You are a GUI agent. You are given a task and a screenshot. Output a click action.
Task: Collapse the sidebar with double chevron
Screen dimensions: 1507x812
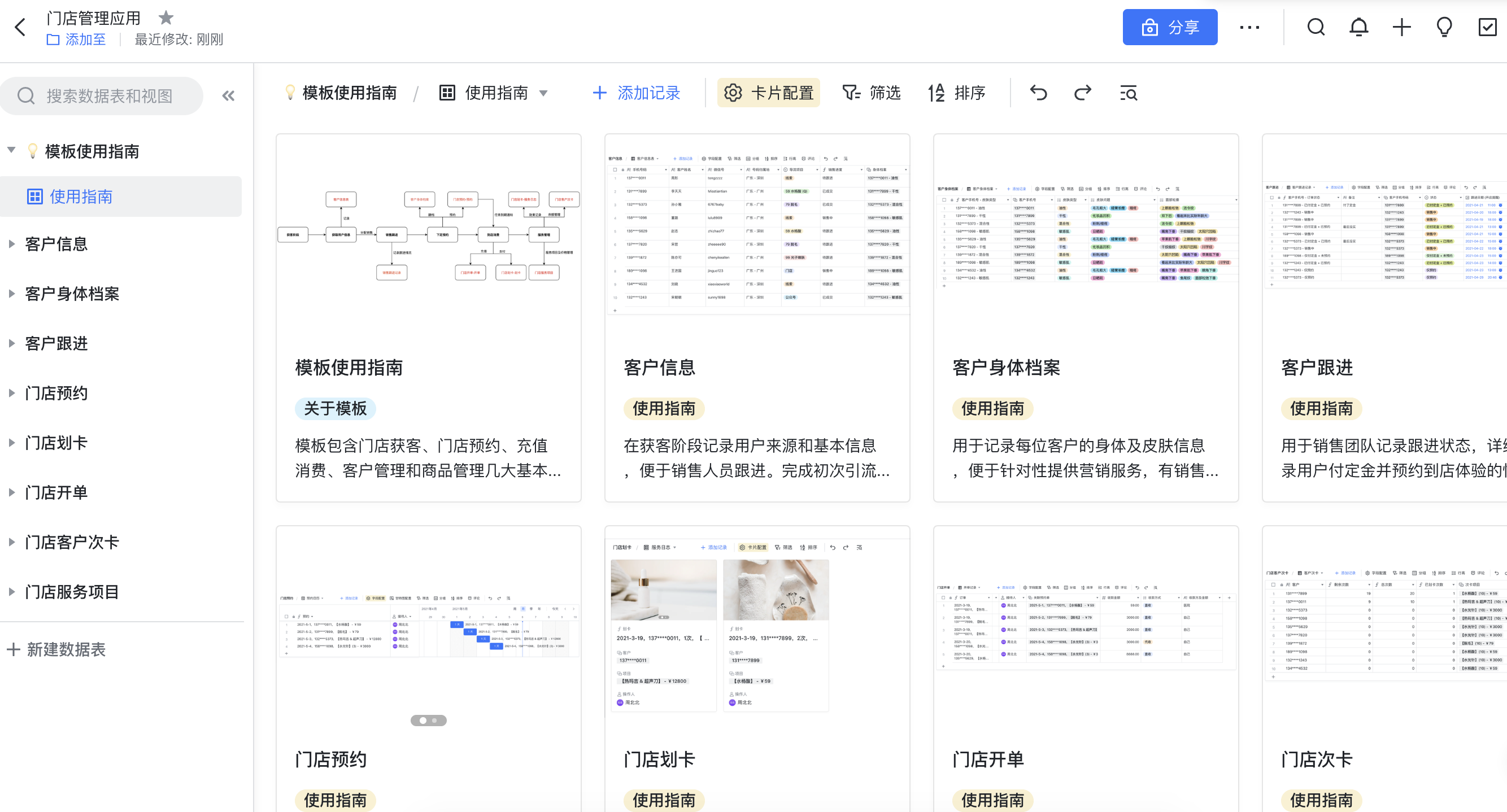(x=228, y=96)
